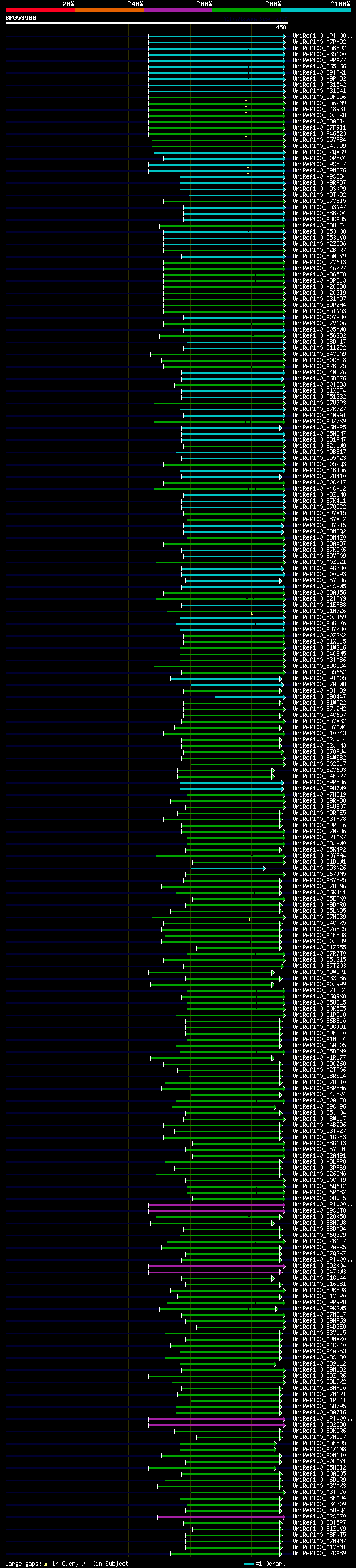Screen dimensions: 356x1568
Task: Click the yellow gap marker on Q9M2Z6 row
Action: [x=248, y=172]
